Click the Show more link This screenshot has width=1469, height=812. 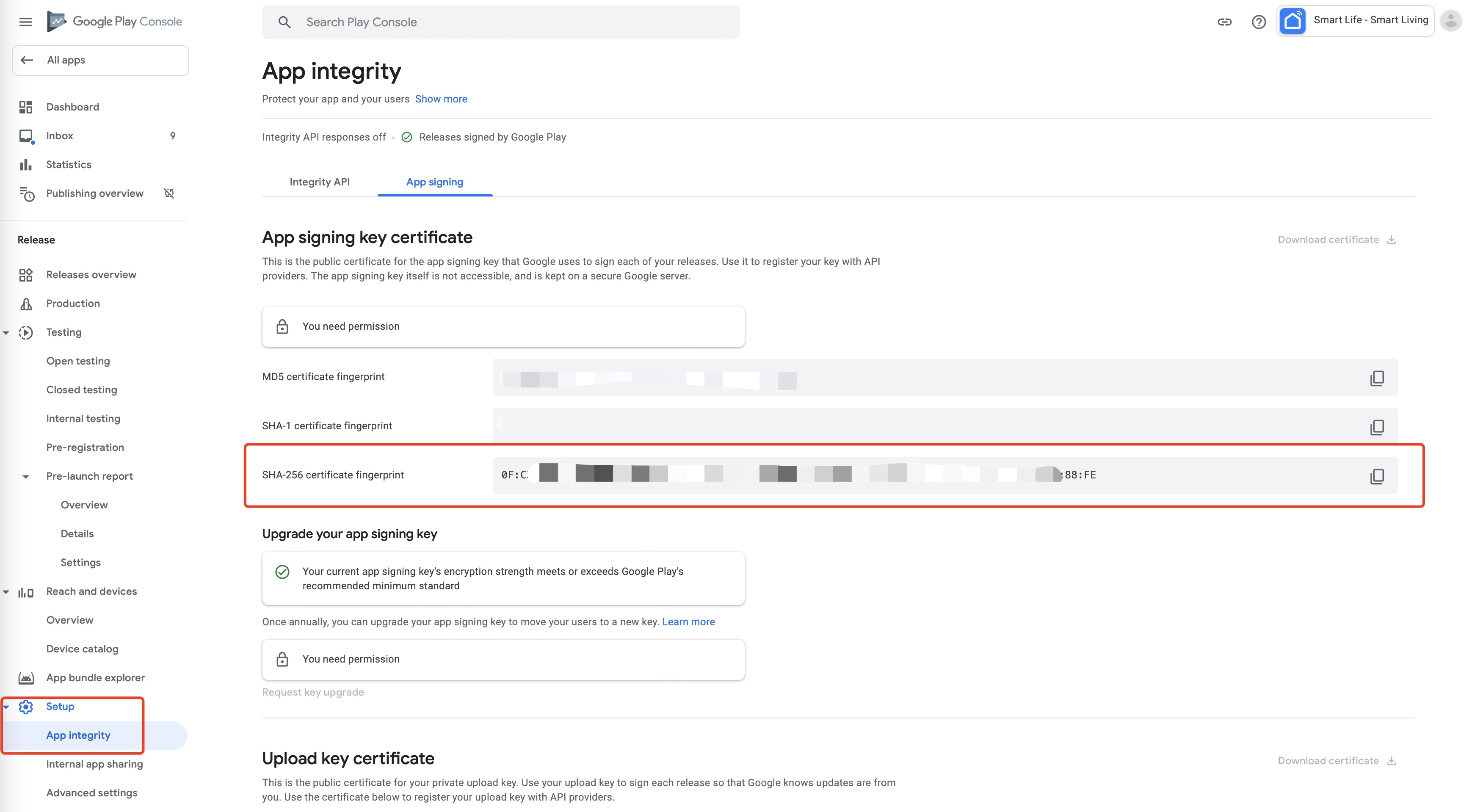click(441, 99)
